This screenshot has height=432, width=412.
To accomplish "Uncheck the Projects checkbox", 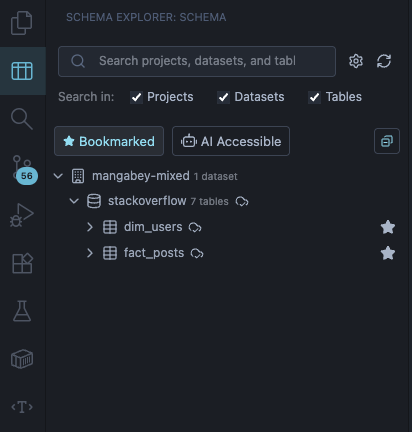I will click(x=136, y=97).
